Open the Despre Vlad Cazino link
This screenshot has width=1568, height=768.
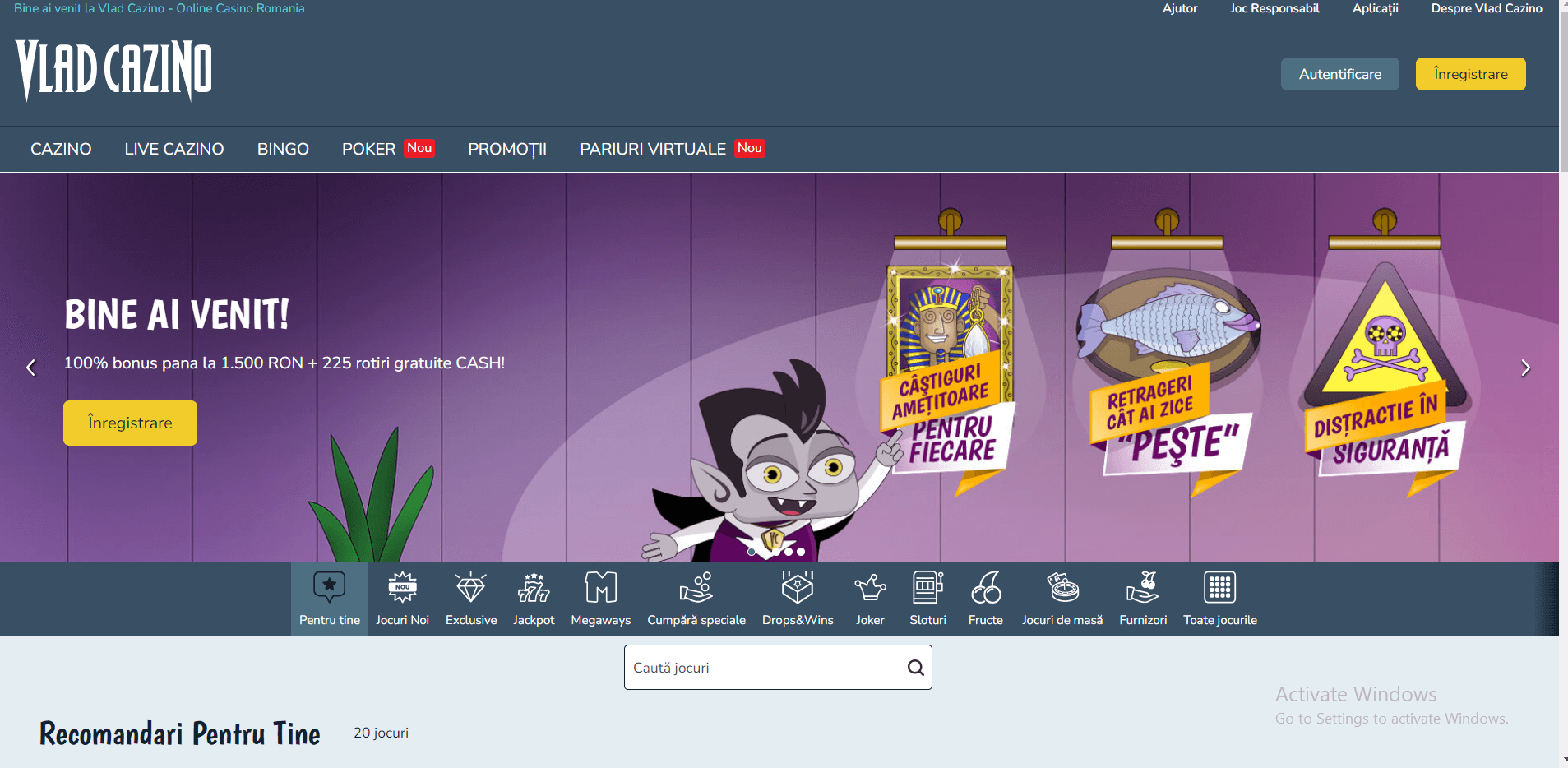(1487, 8)
